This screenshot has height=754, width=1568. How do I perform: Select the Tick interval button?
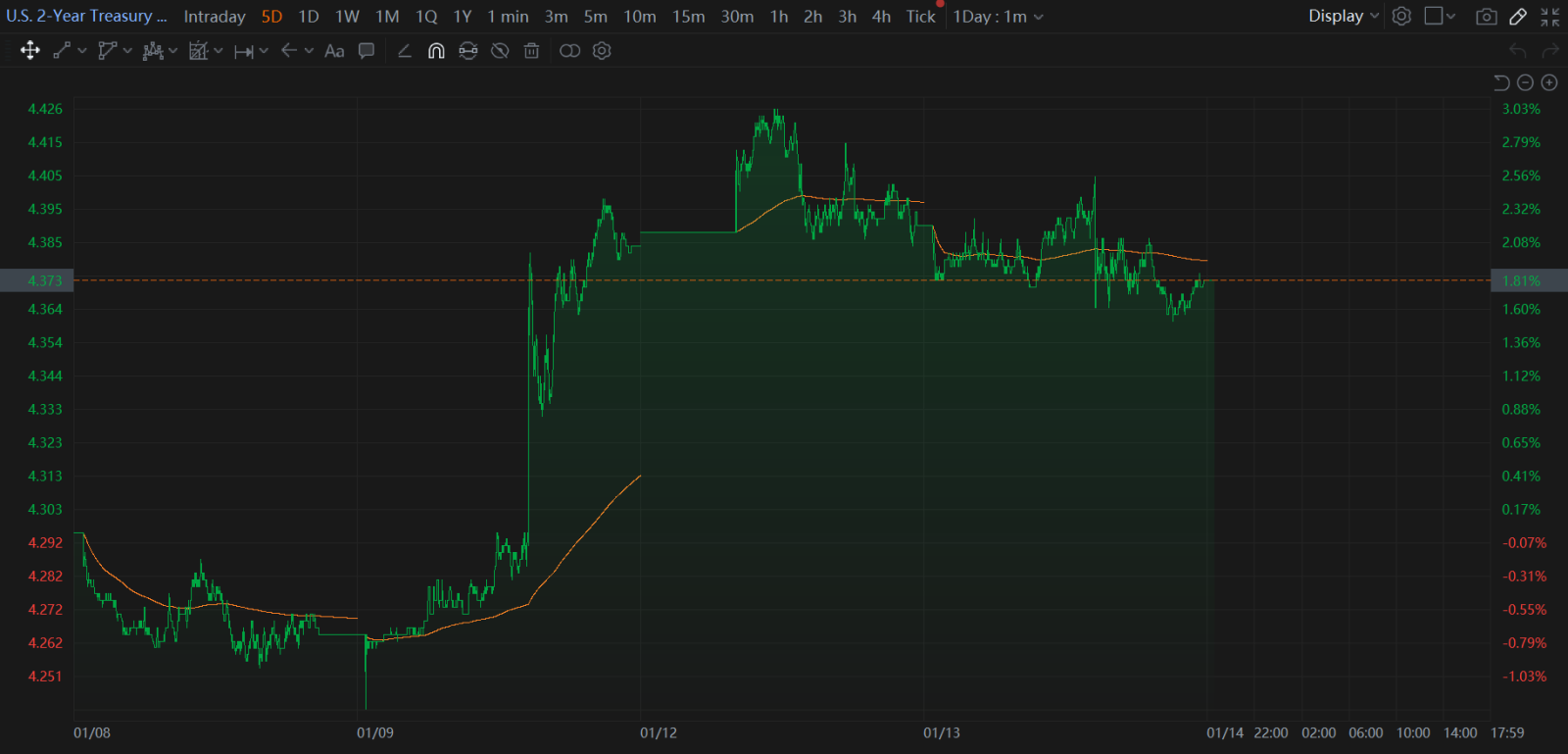920,17
